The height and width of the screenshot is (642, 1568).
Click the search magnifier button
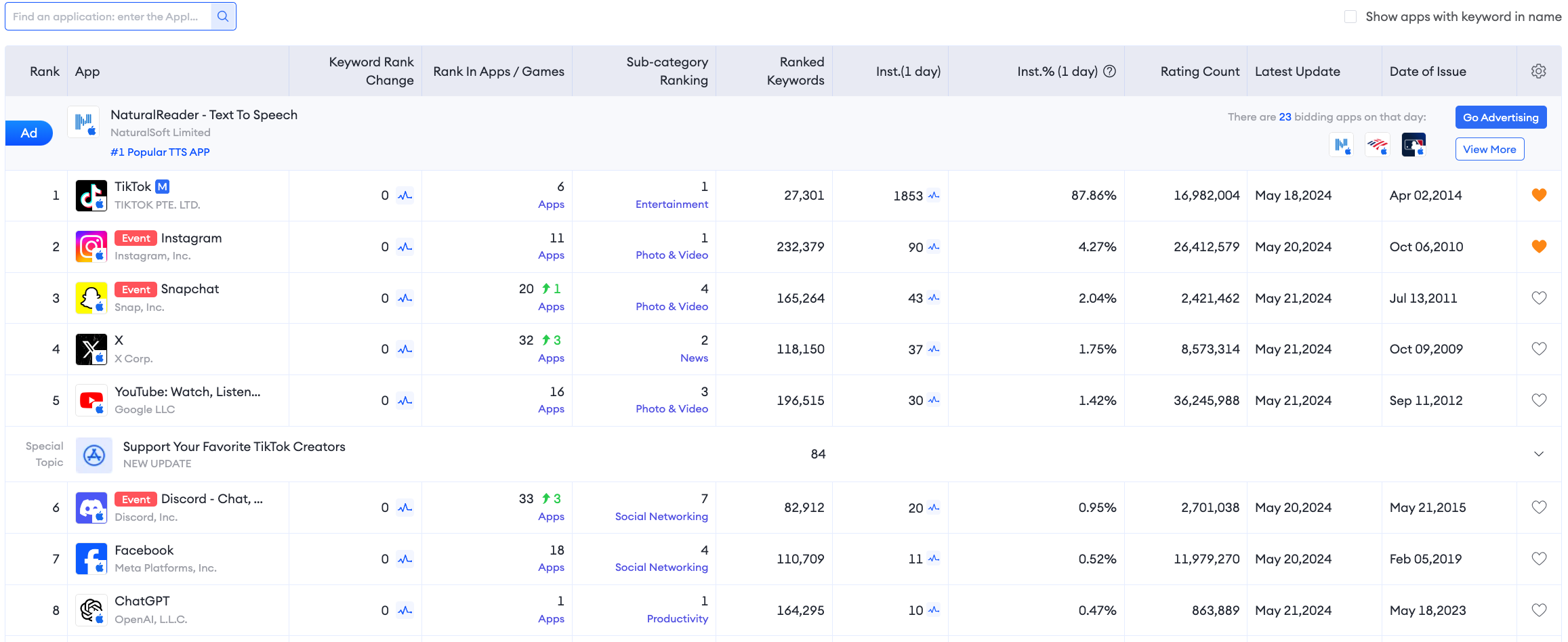223,16
